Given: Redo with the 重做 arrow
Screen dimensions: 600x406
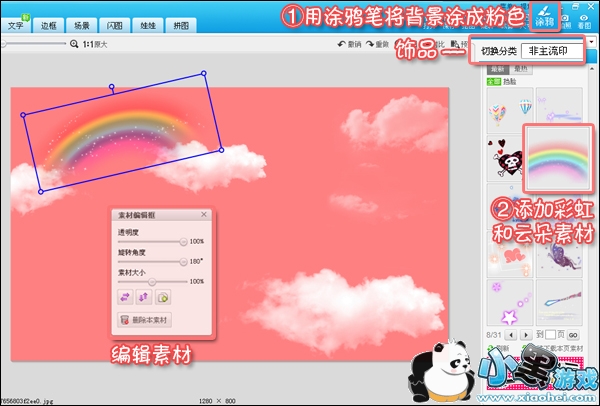Looking at the screenshot, I should (x=377, y=44).
